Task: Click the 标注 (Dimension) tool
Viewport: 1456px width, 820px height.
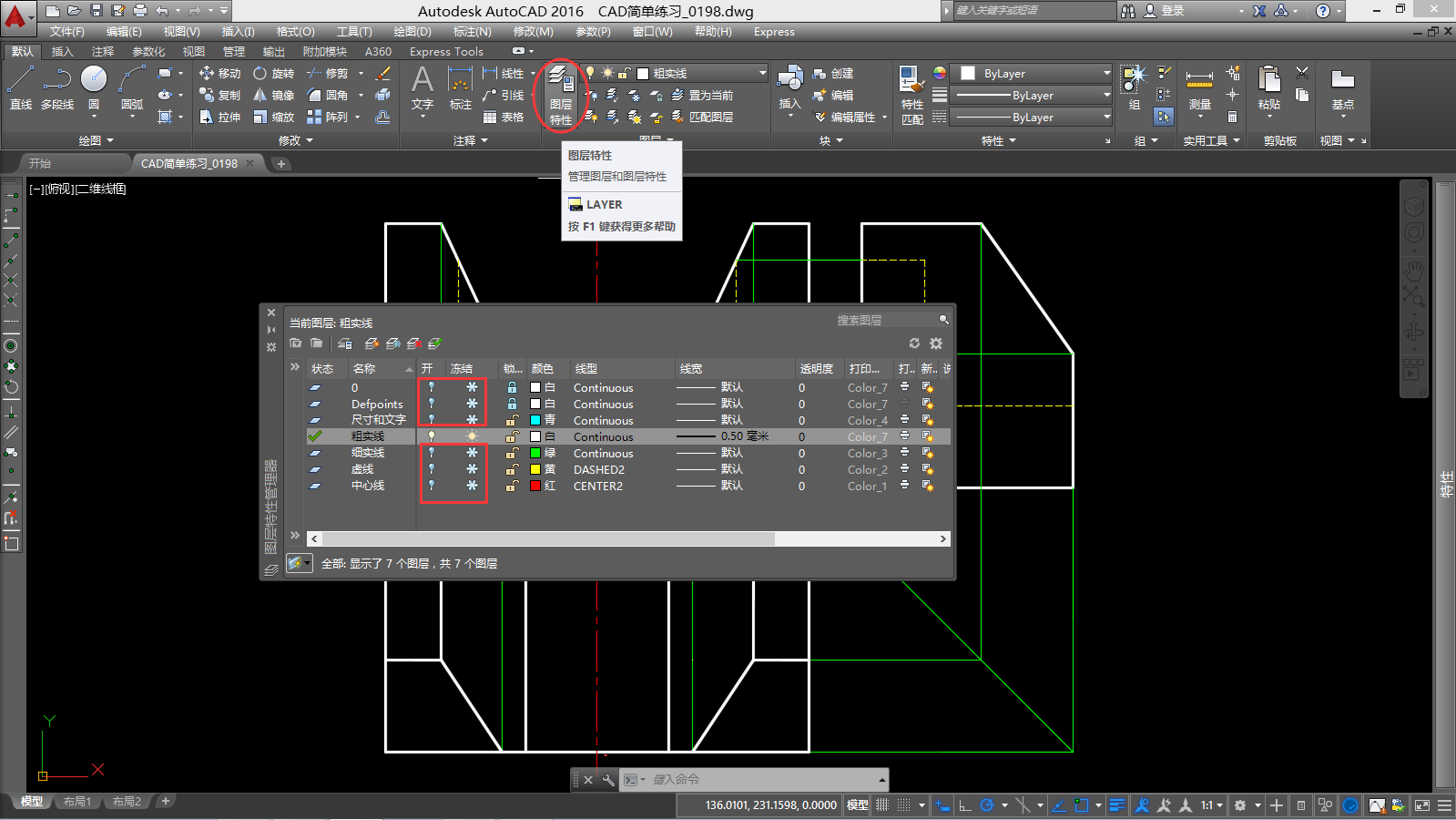Action: coord(461,88)
